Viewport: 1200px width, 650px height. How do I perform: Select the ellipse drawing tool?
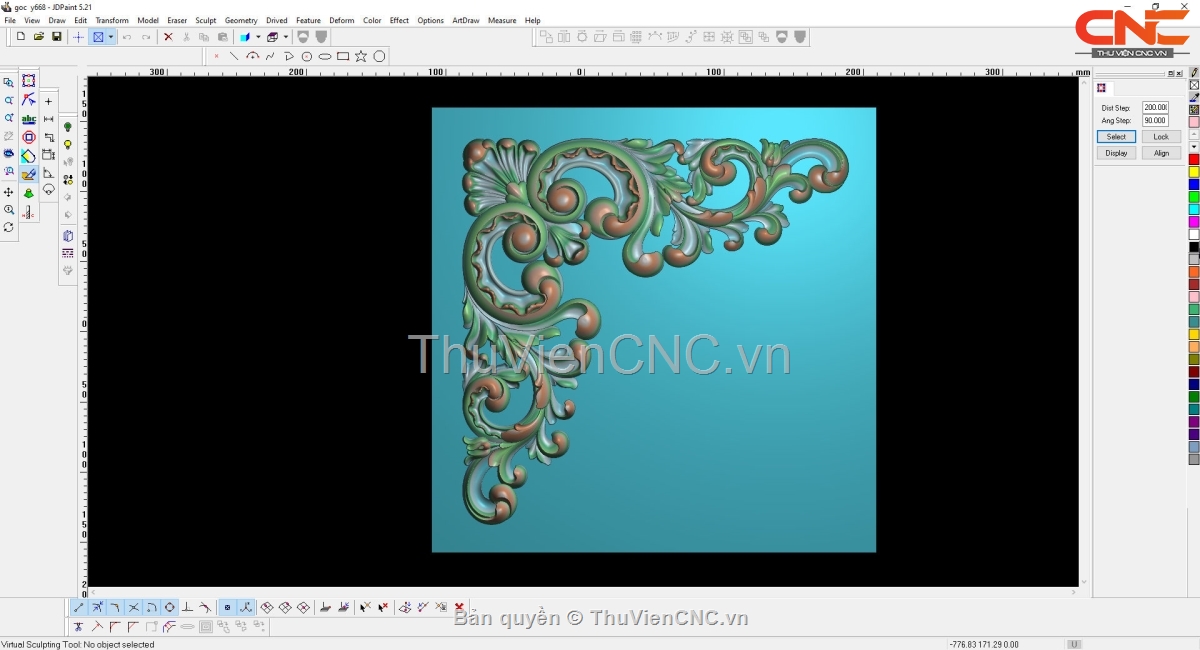click(x=325, y=57)
